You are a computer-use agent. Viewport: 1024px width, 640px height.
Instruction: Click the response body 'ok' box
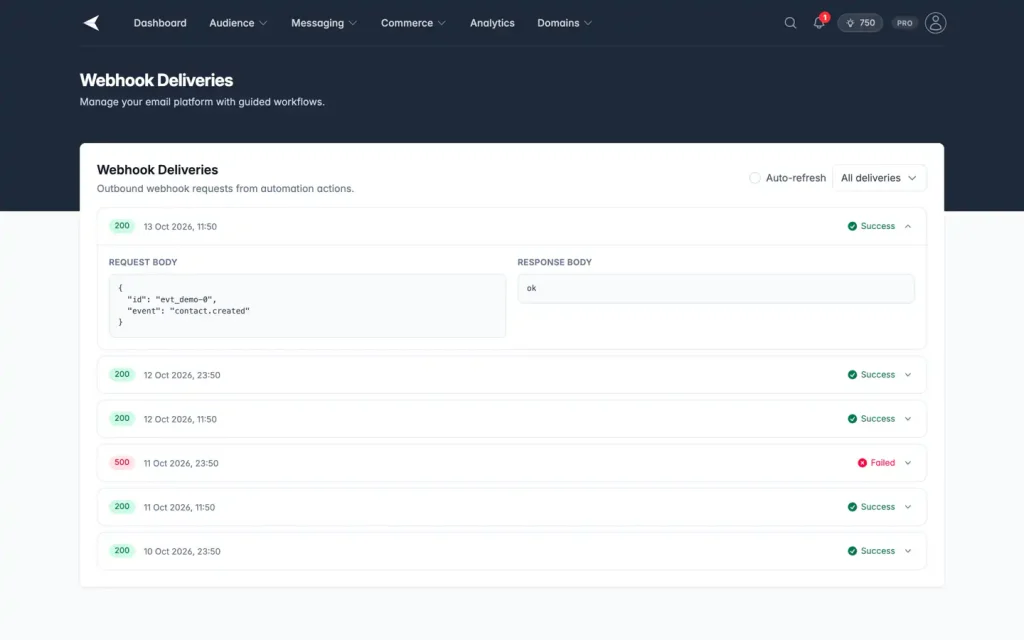716,289
